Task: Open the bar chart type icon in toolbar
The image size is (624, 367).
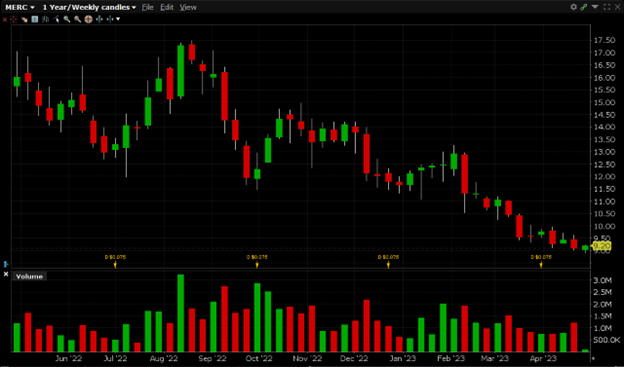Action: [45, 19]
